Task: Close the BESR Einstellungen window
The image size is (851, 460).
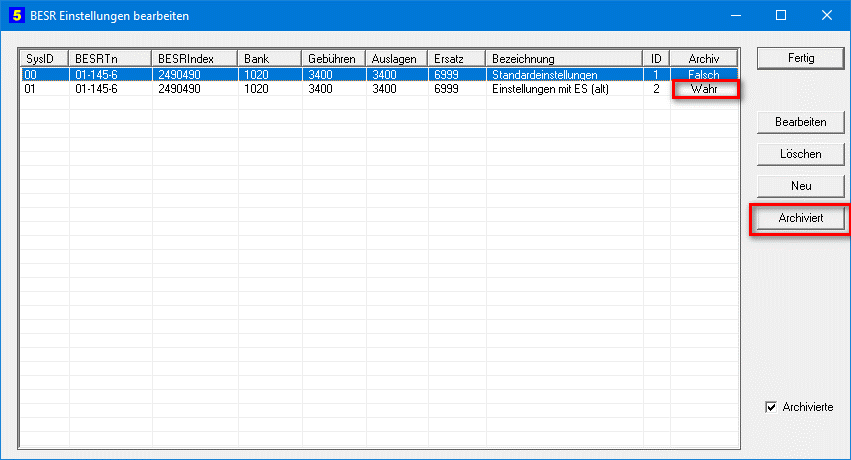Action: pyautogui.click(x=827, y=15)
